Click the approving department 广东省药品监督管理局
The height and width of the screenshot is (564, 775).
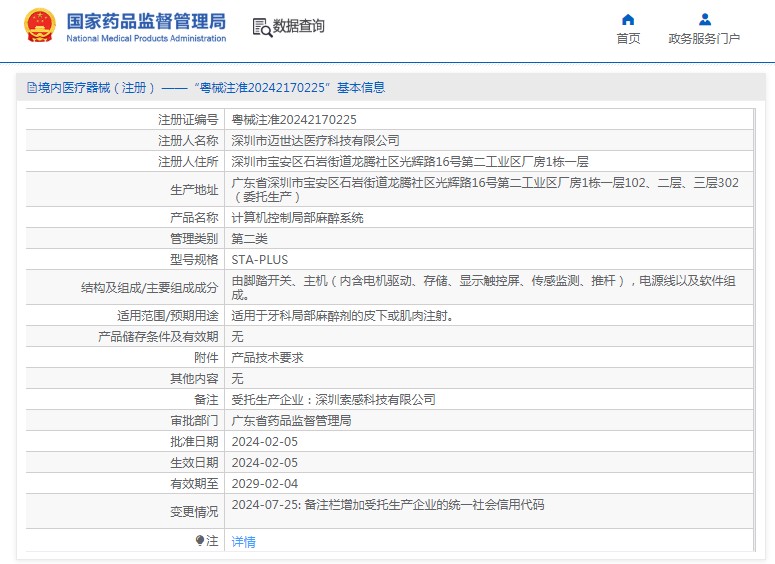[x=291, y=420]
